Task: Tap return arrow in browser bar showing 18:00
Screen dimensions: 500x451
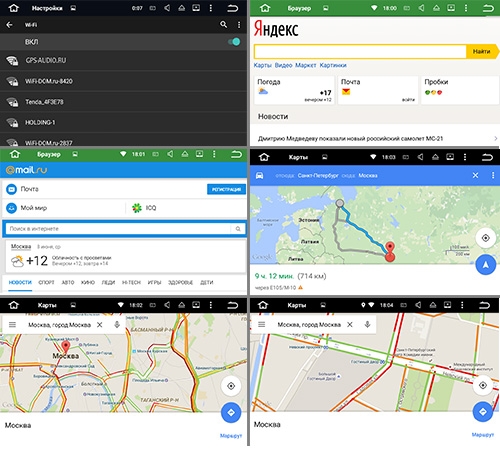Action: click(x=488, y=8)
